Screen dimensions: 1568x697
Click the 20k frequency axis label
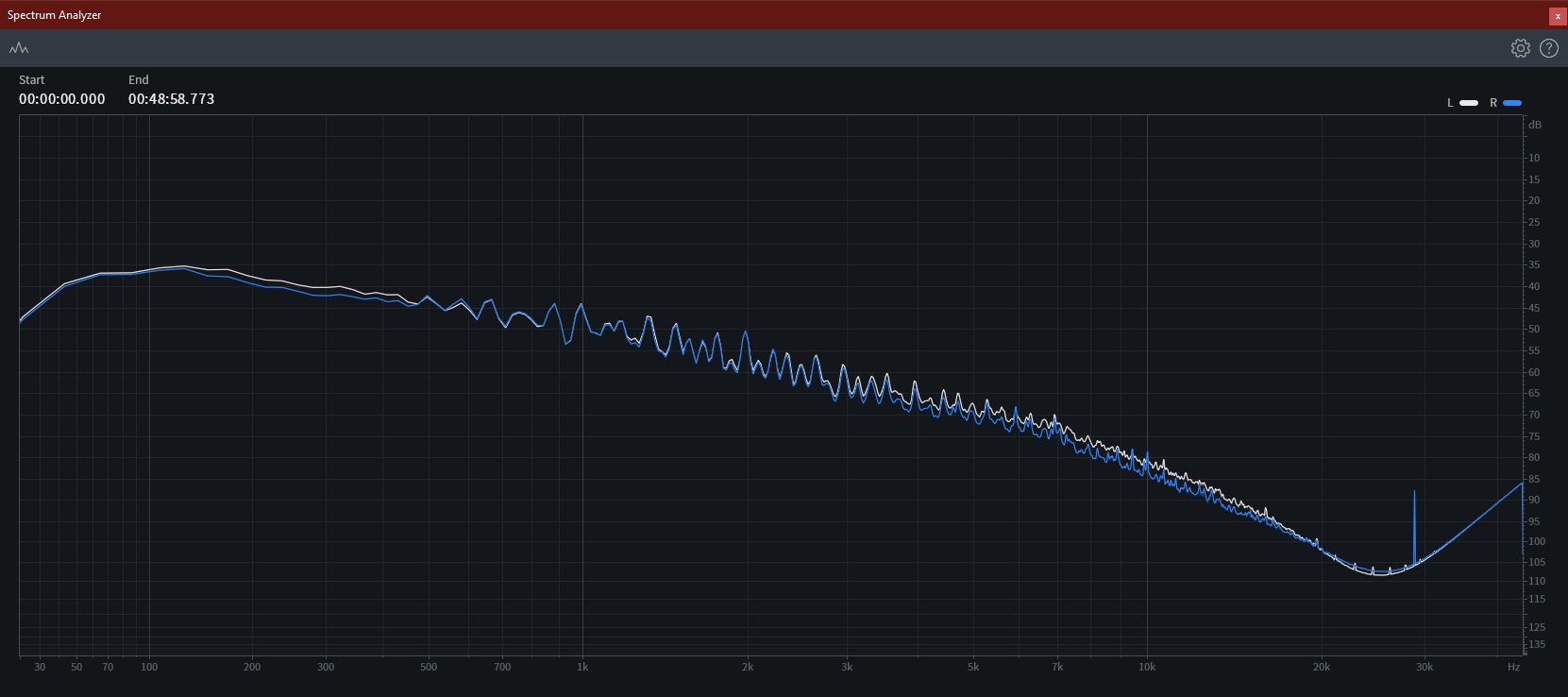pyautogui.click(x=1321, y=667)
